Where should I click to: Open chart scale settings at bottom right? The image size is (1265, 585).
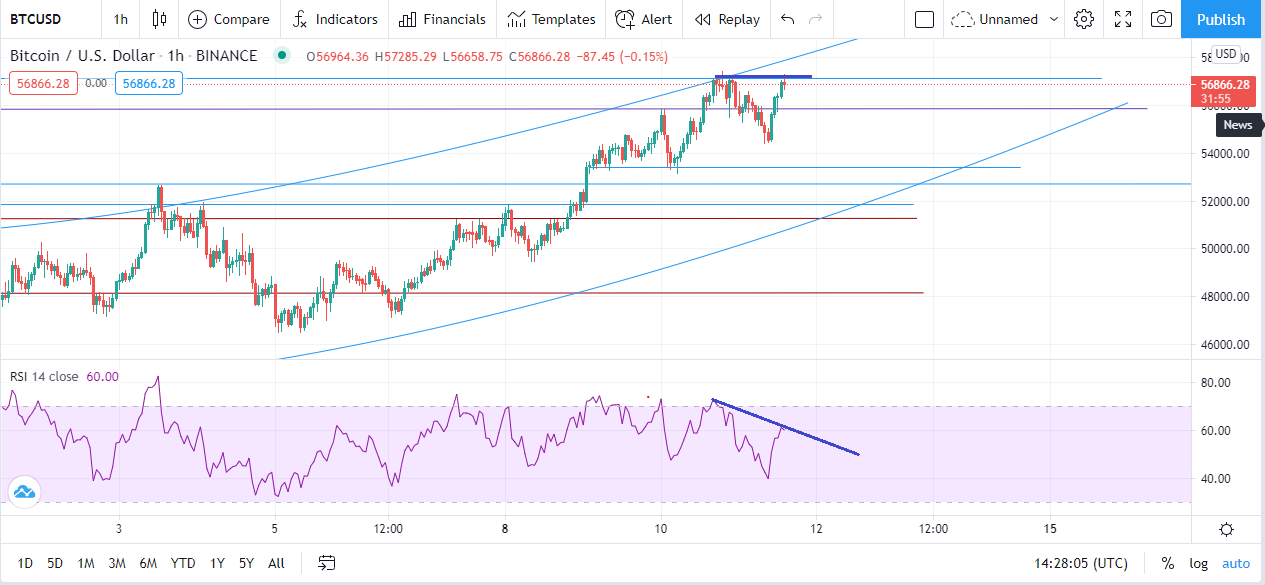(x=1226, y=530)
